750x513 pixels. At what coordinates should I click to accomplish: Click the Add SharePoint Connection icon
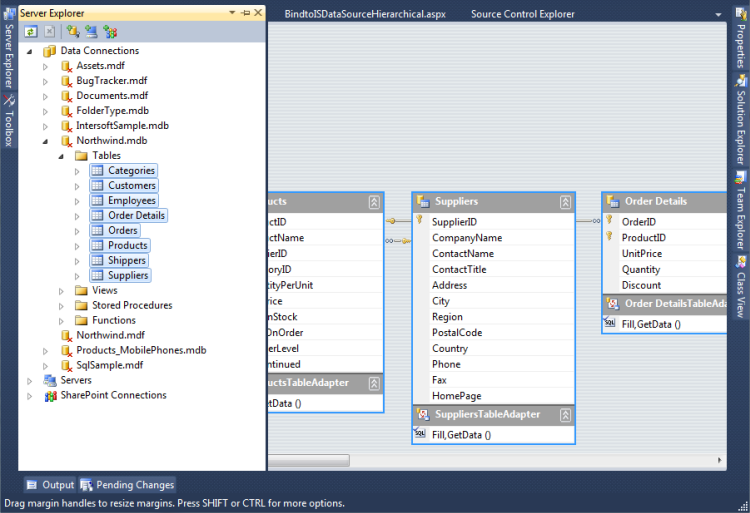[110, 32]
